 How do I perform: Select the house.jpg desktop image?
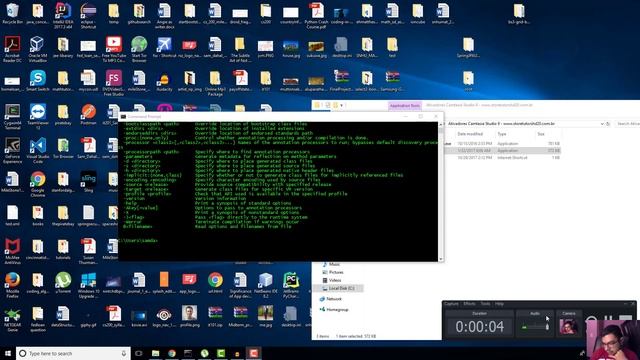pyautogui.click(x=291, y=49)
